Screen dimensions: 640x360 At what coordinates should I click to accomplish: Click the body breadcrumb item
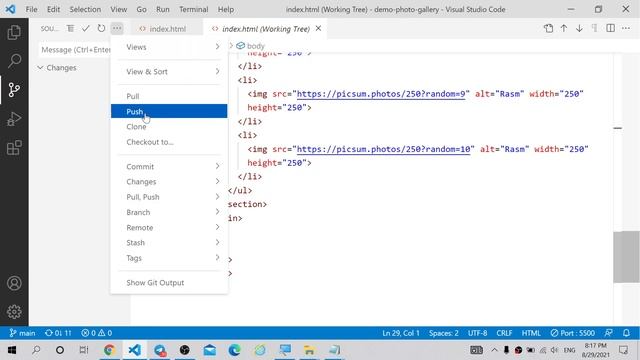pyautogui.click(x=251, y=46)
